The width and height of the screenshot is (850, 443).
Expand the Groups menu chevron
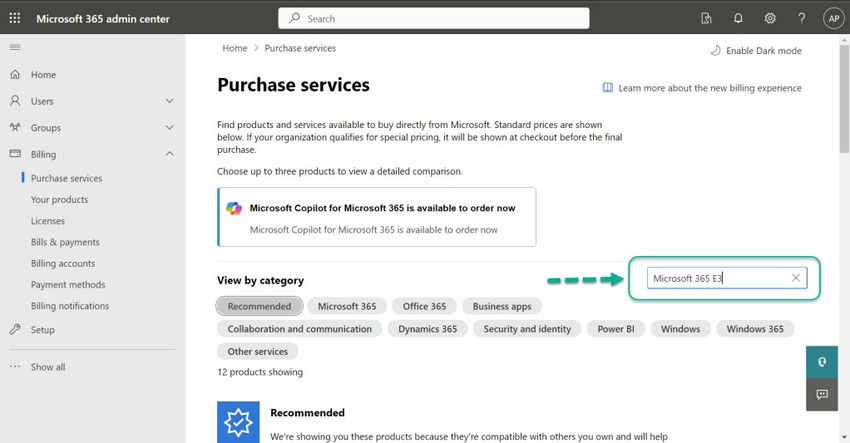click(x=170, y=127)
